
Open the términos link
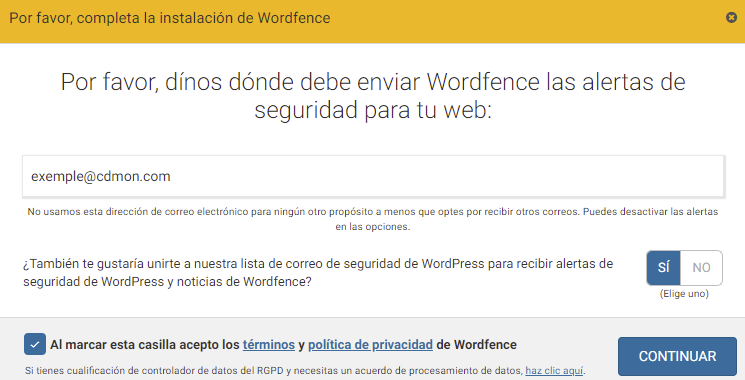coord(269,344)
